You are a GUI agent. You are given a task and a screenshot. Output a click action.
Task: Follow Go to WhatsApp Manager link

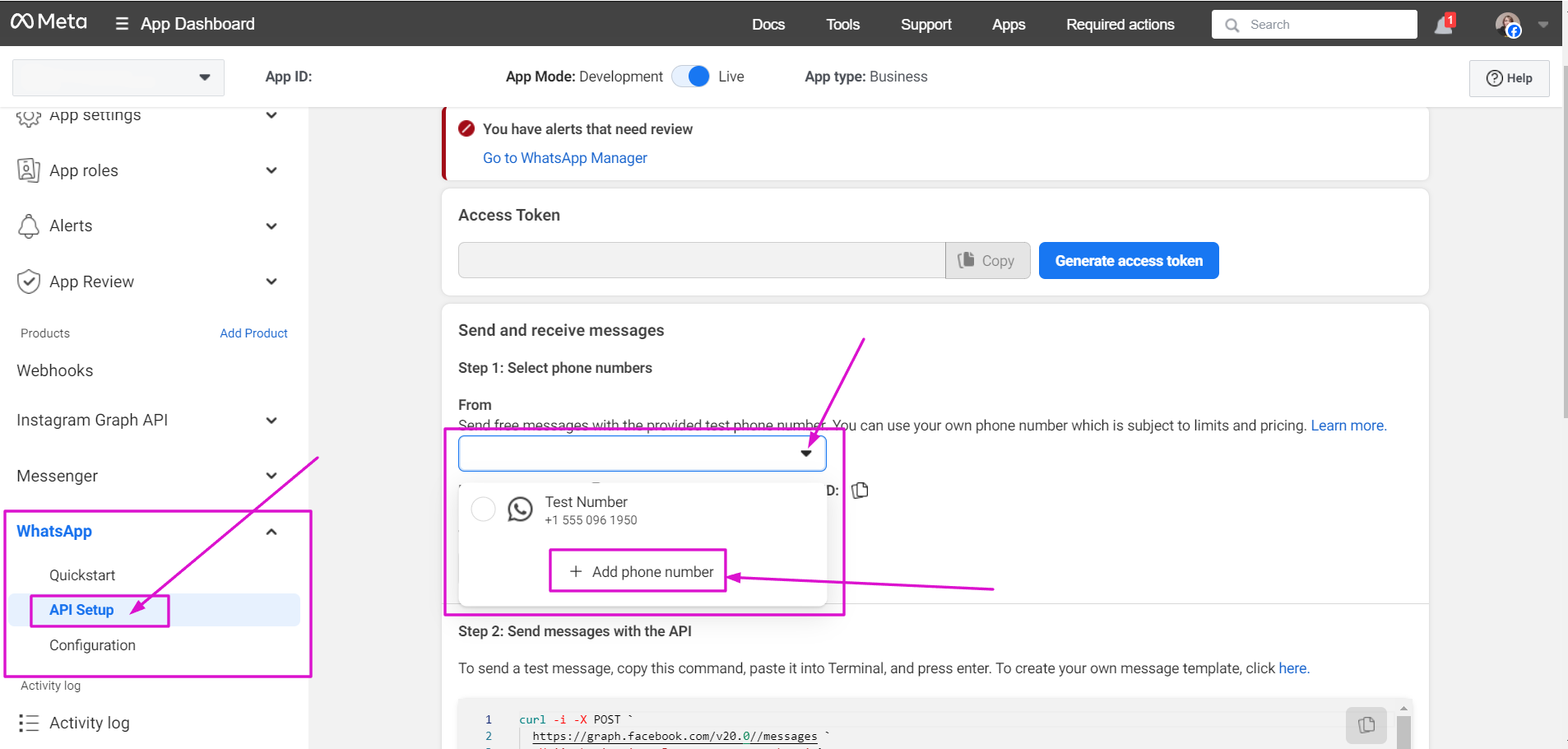coord(564,158)
